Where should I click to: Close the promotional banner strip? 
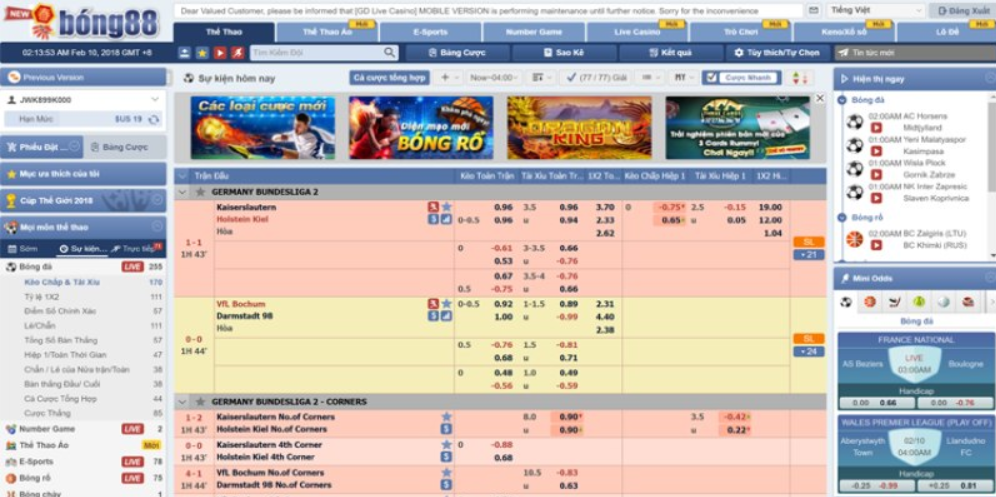coord(819,98)
